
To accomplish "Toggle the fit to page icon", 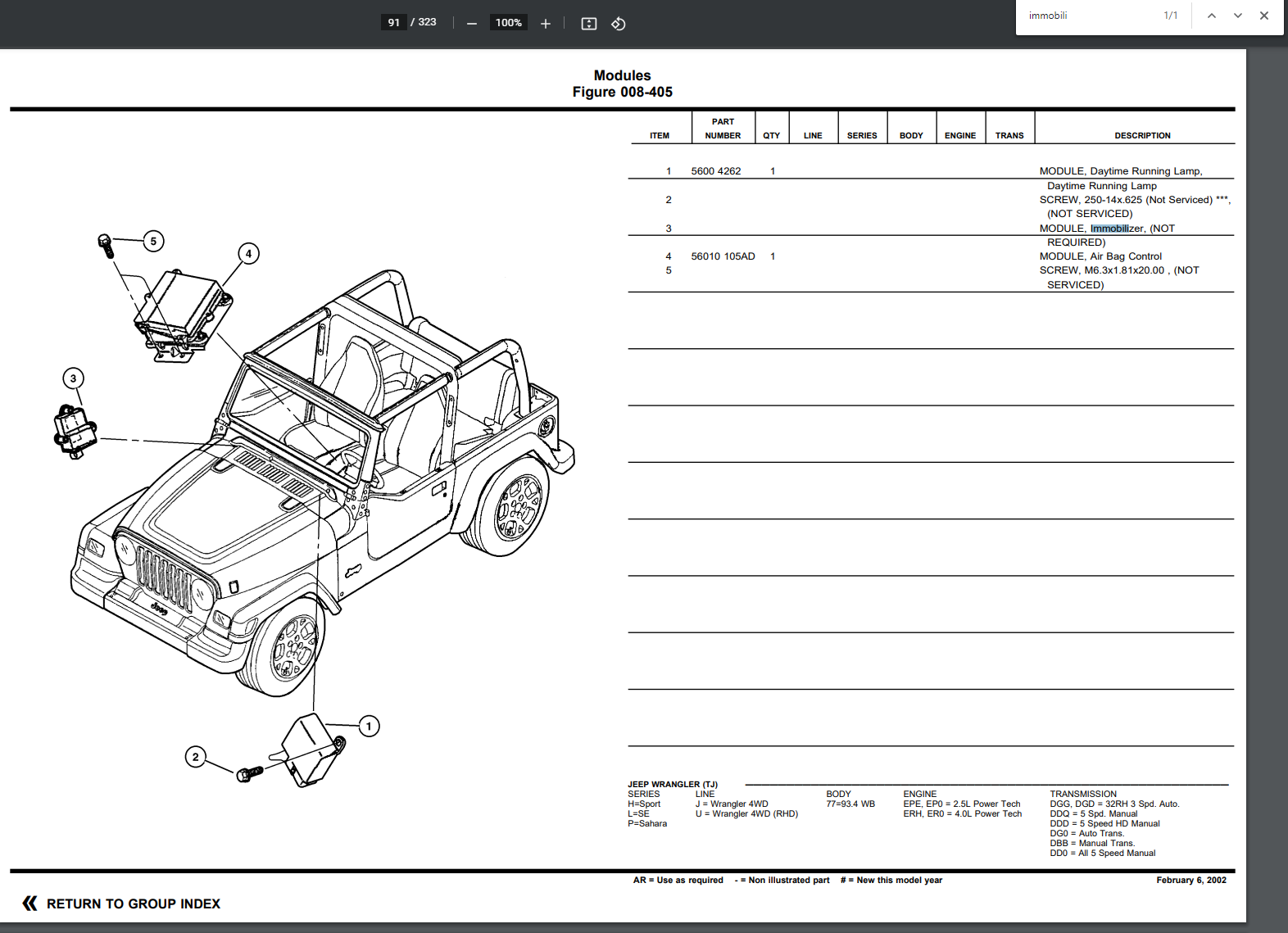I will (588, 24).
